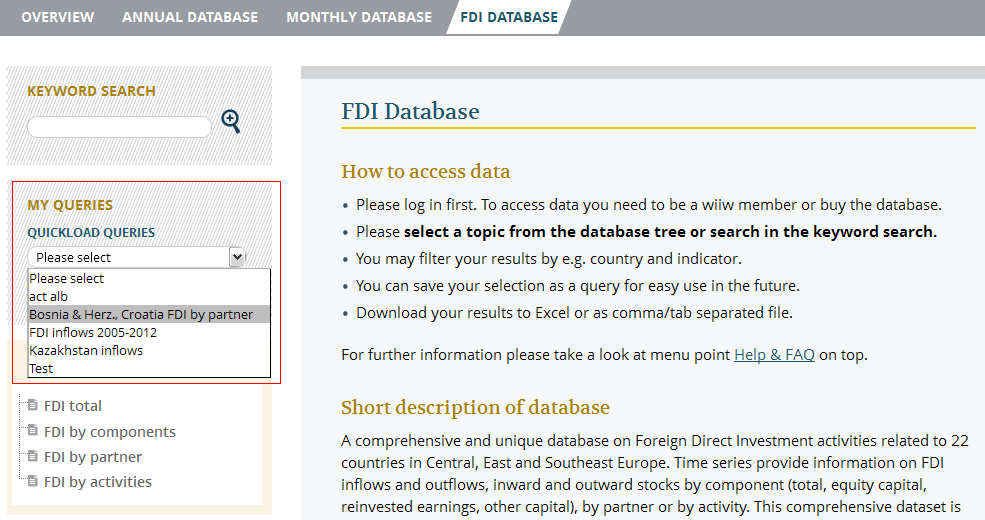The height and width of the screenshot is (520, 985).
Task: Select 'Bosnia & Herz., Croatia FDI by partner' query
Action: pyautogui.click(x=141, y=315)
